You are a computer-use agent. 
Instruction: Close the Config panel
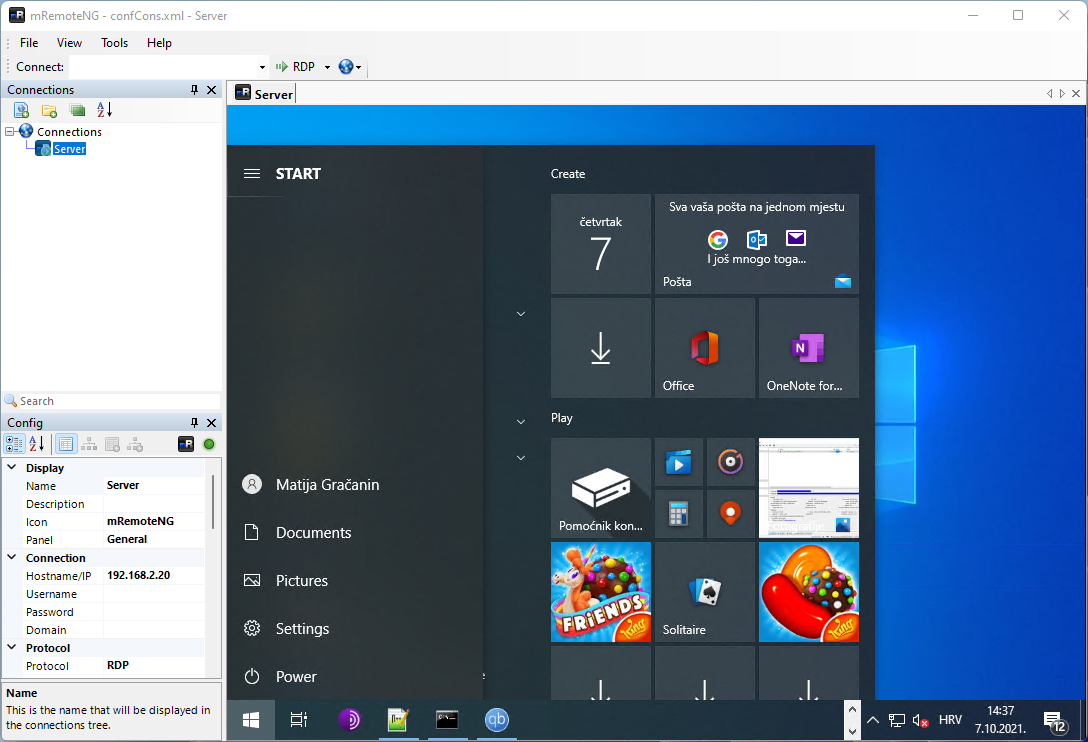pyautogui.click(x=212, y=423)
